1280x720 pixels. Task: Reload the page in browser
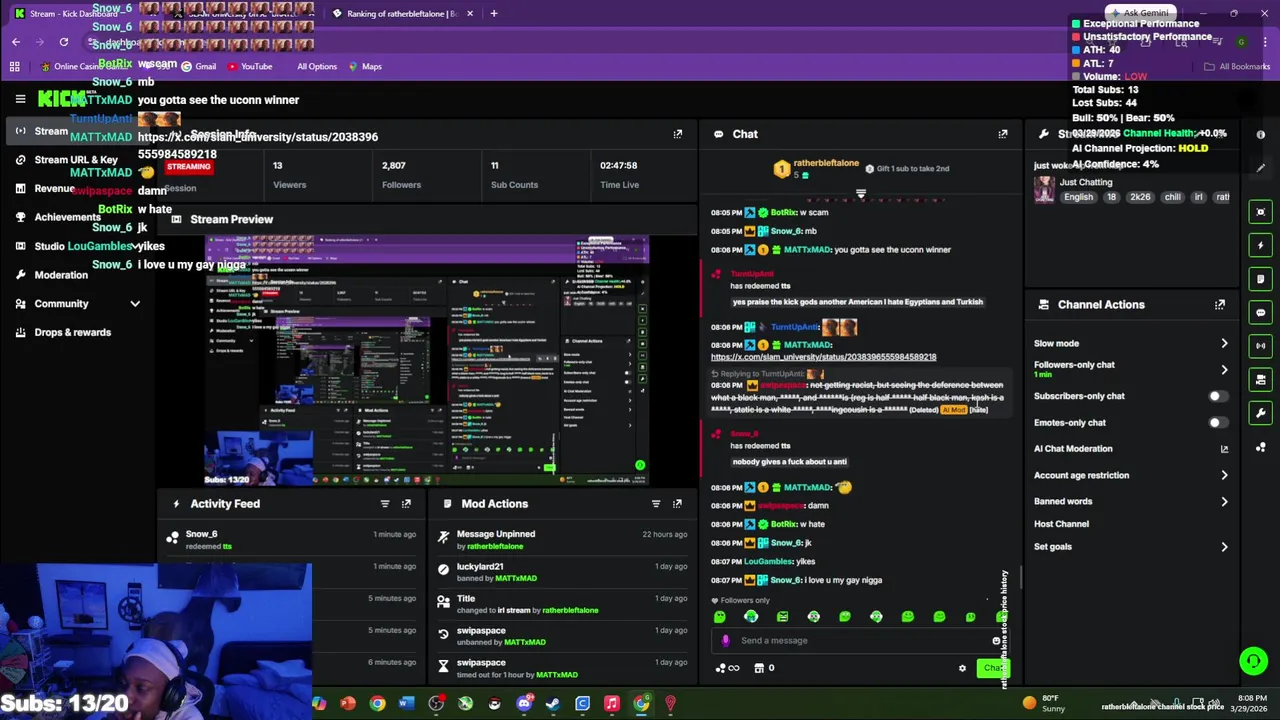pos(64,42)
